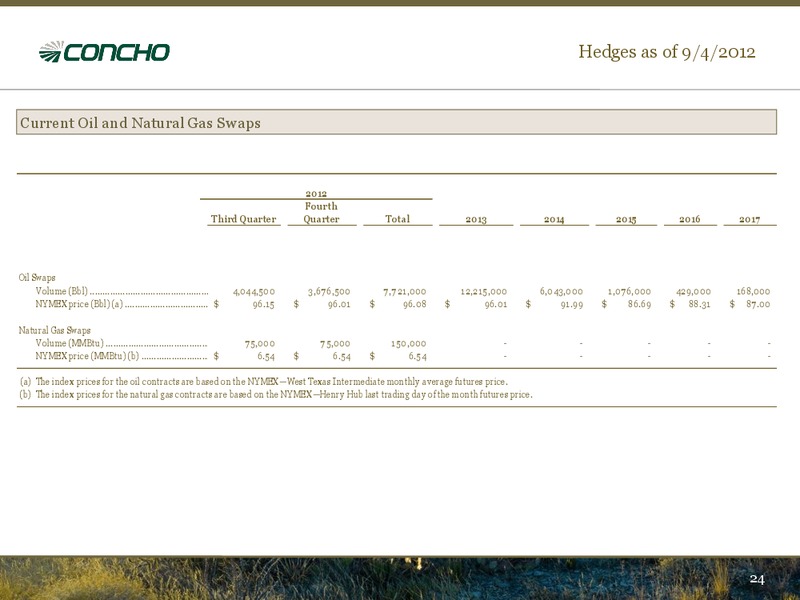800x600 pixels.
Task: Click 2015 oil price 86.69
Action: tap(640, 305)
